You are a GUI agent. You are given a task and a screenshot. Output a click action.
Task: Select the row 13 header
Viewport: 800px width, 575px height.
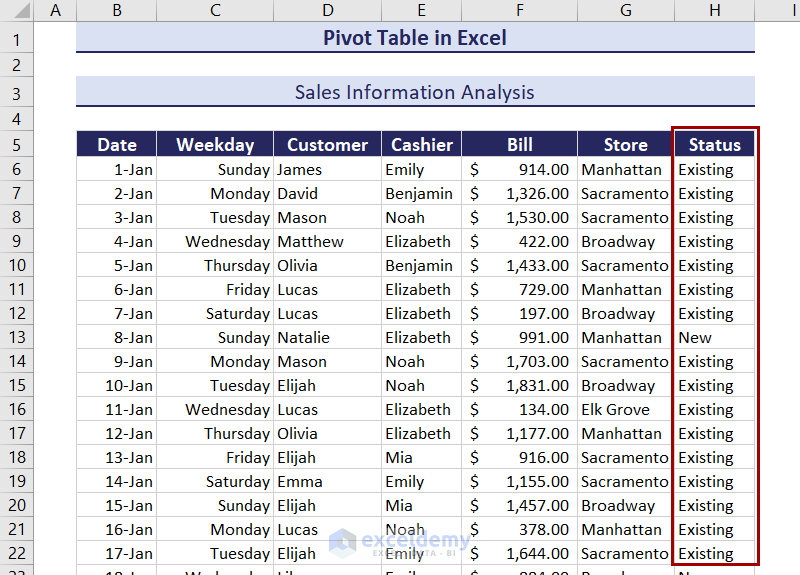pyautogui.click(x=17, y=338)
